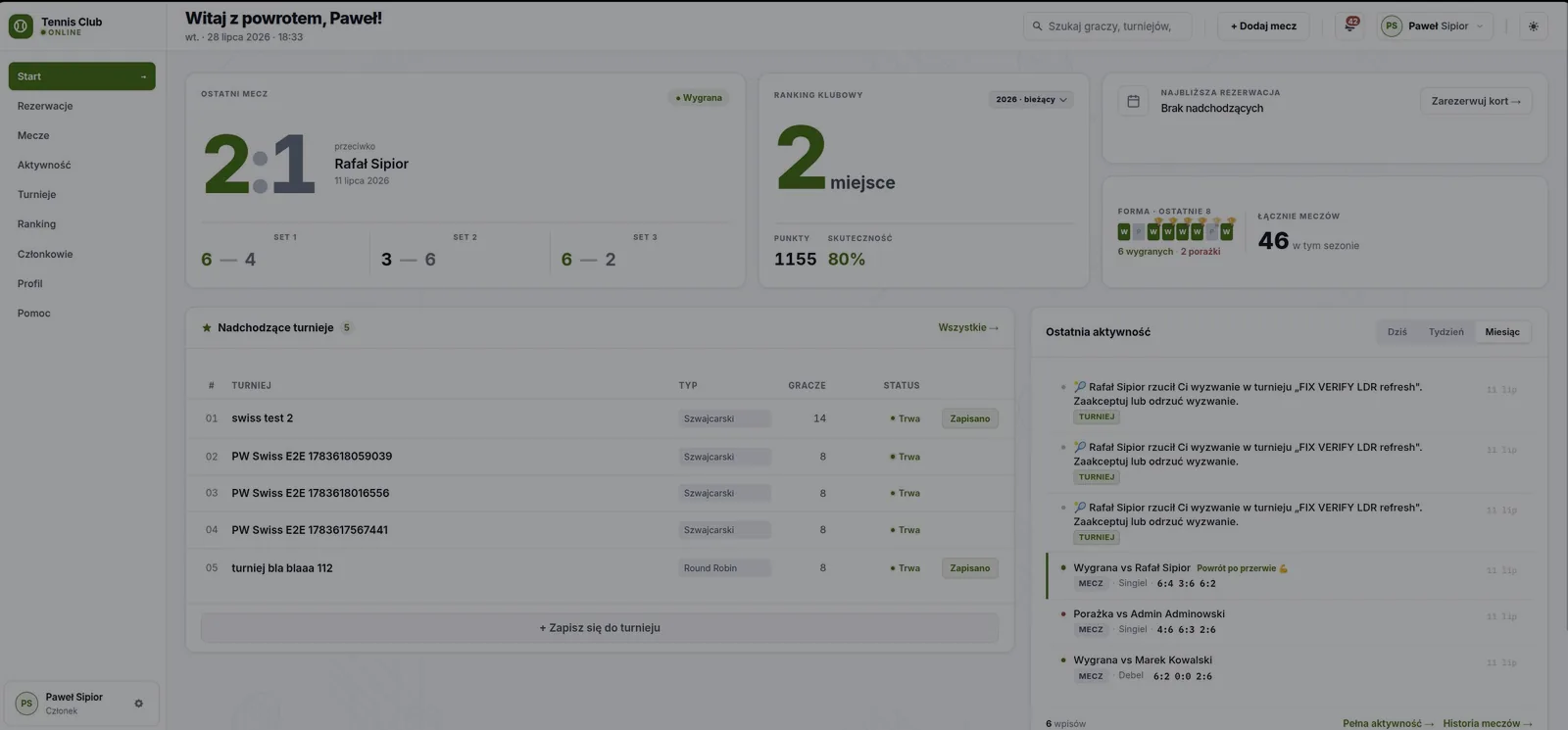Click Zapisano badge for swiss test 2
This screenshot has height=730, width=1568.
point(970,418)
